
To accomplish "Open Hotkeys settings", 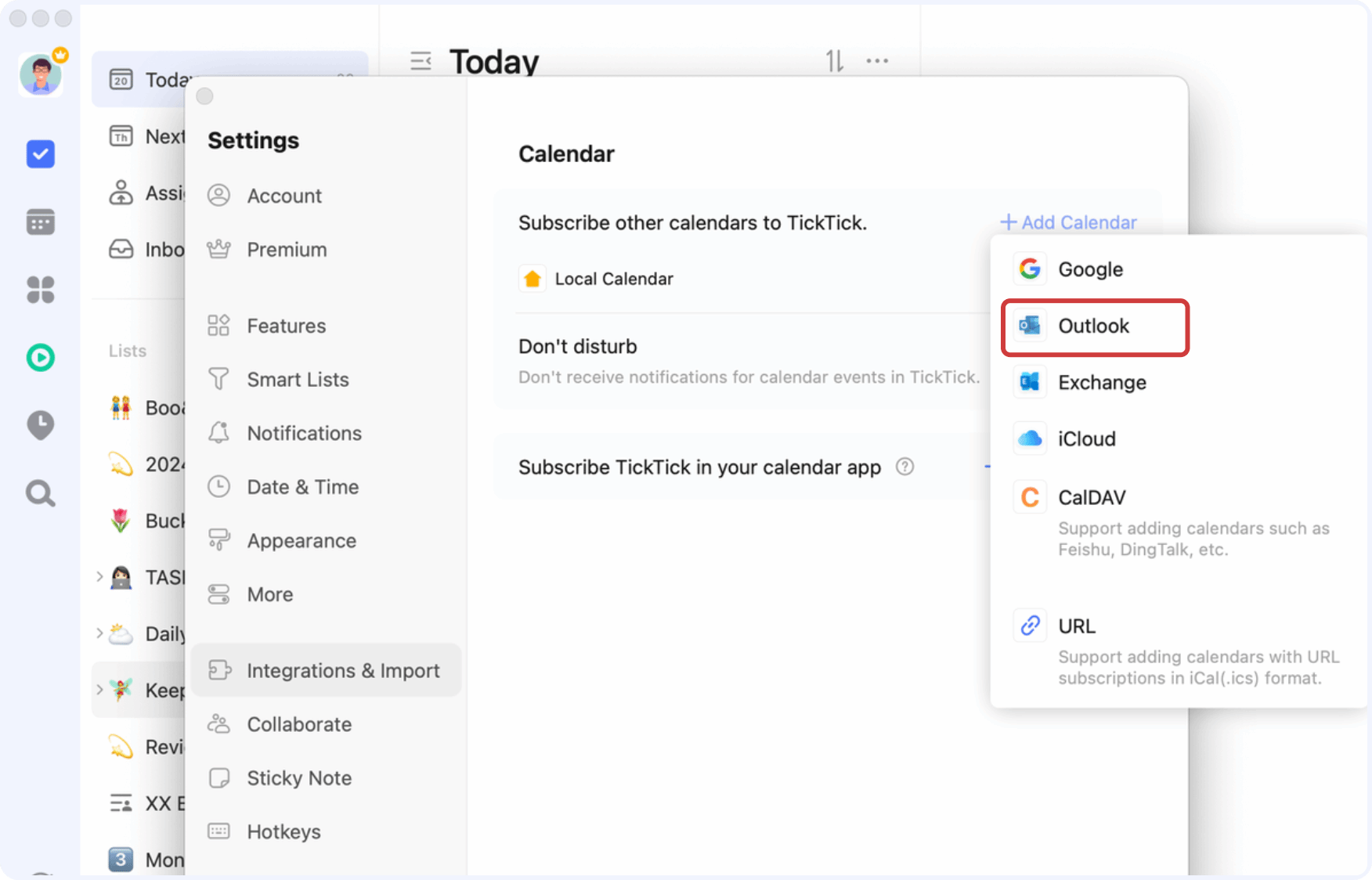I will pos(326,832).
